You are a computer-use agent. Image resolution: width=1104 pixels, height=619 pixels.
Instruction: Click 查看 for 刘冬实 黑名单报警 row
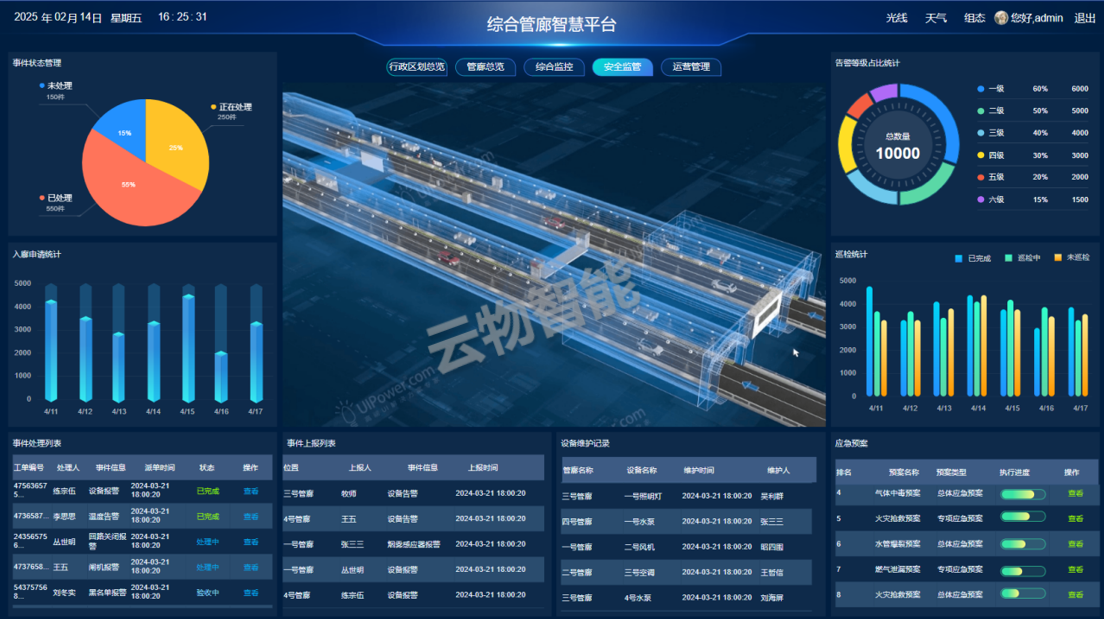251,593
